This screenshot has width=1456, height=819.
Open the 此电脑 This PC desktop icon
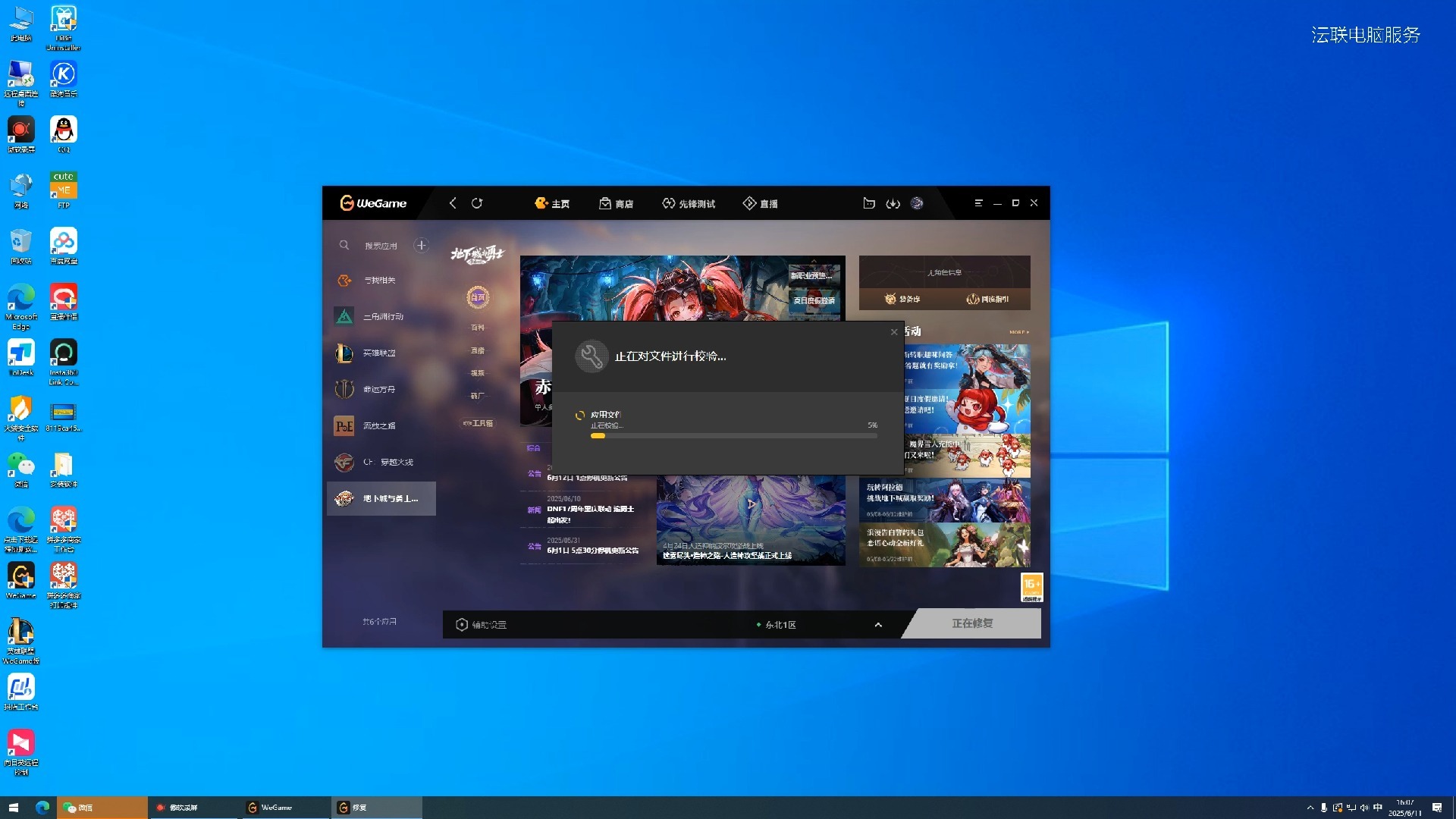pyautogui.click(x=21, y=24)
